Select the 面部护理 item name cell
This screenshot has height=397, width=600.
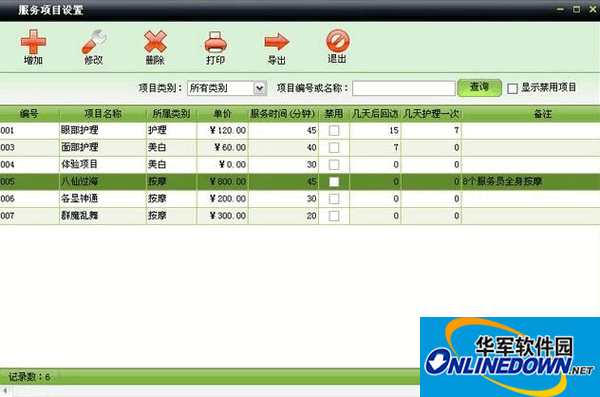click(103, 147)
